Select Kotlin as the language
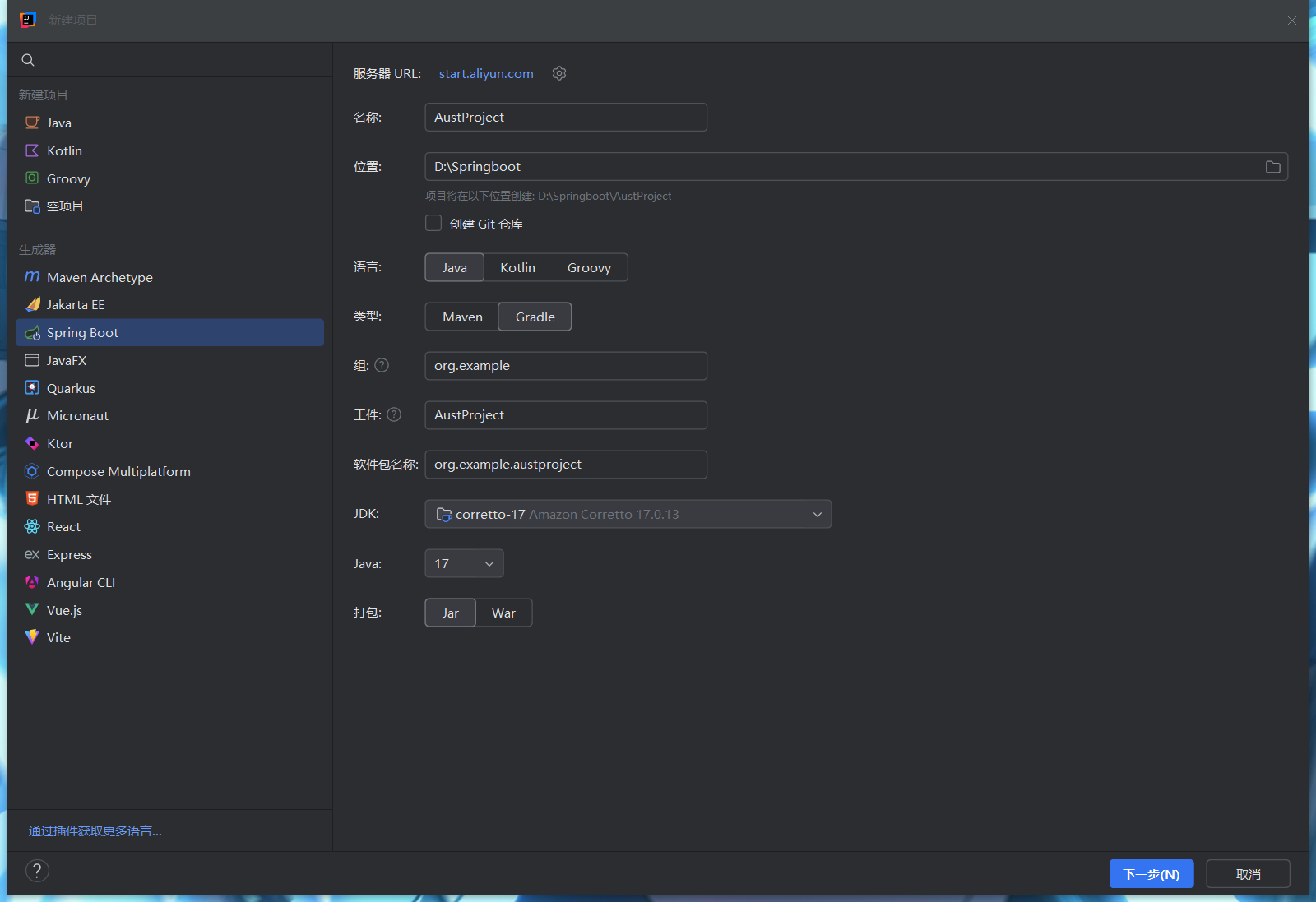 pyautogui.click(x=517, y=267)
